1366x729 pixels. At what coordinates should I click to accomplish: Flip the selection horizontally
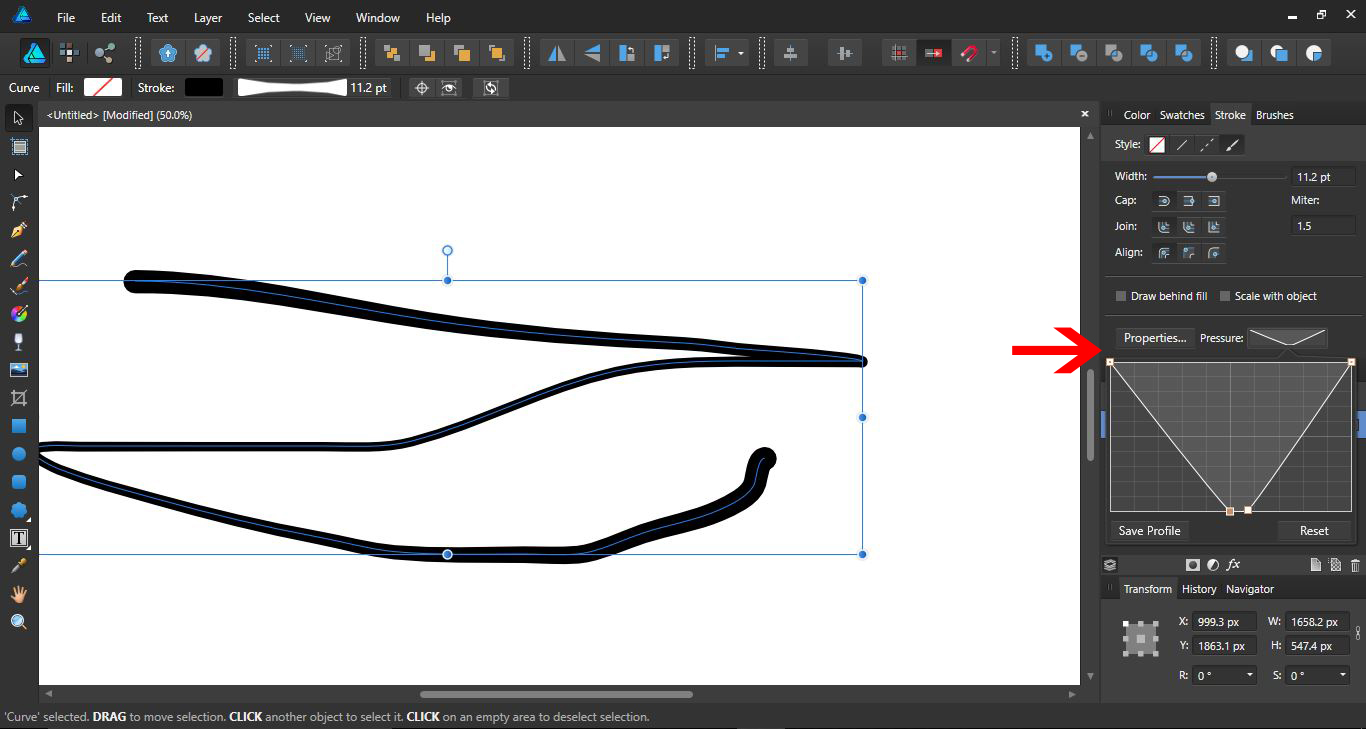click(x=557, y=52)
